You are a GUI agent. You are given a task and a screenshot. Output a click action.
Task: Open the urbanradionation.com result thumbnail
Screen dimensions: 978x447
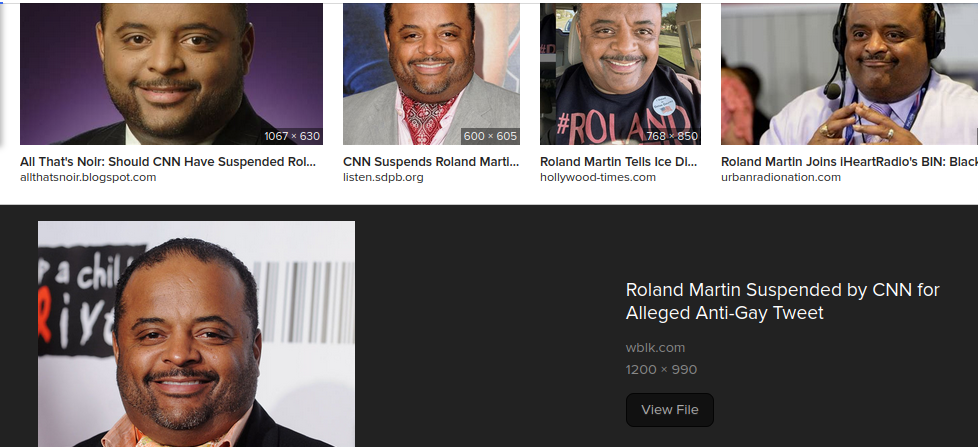tap(850, 74)
